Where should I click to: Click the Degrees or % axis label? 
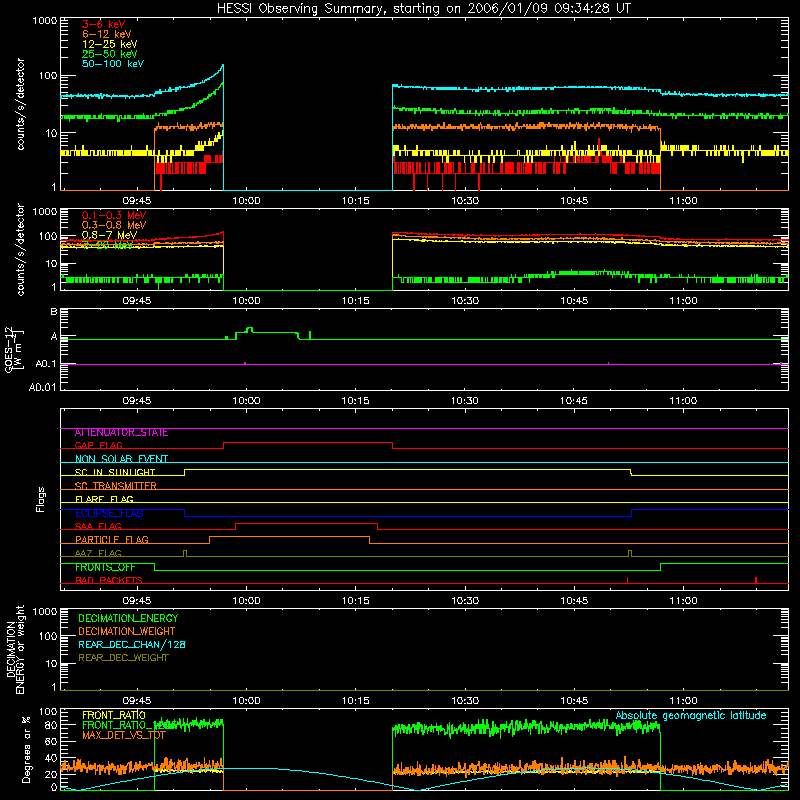tap(26, 749)
